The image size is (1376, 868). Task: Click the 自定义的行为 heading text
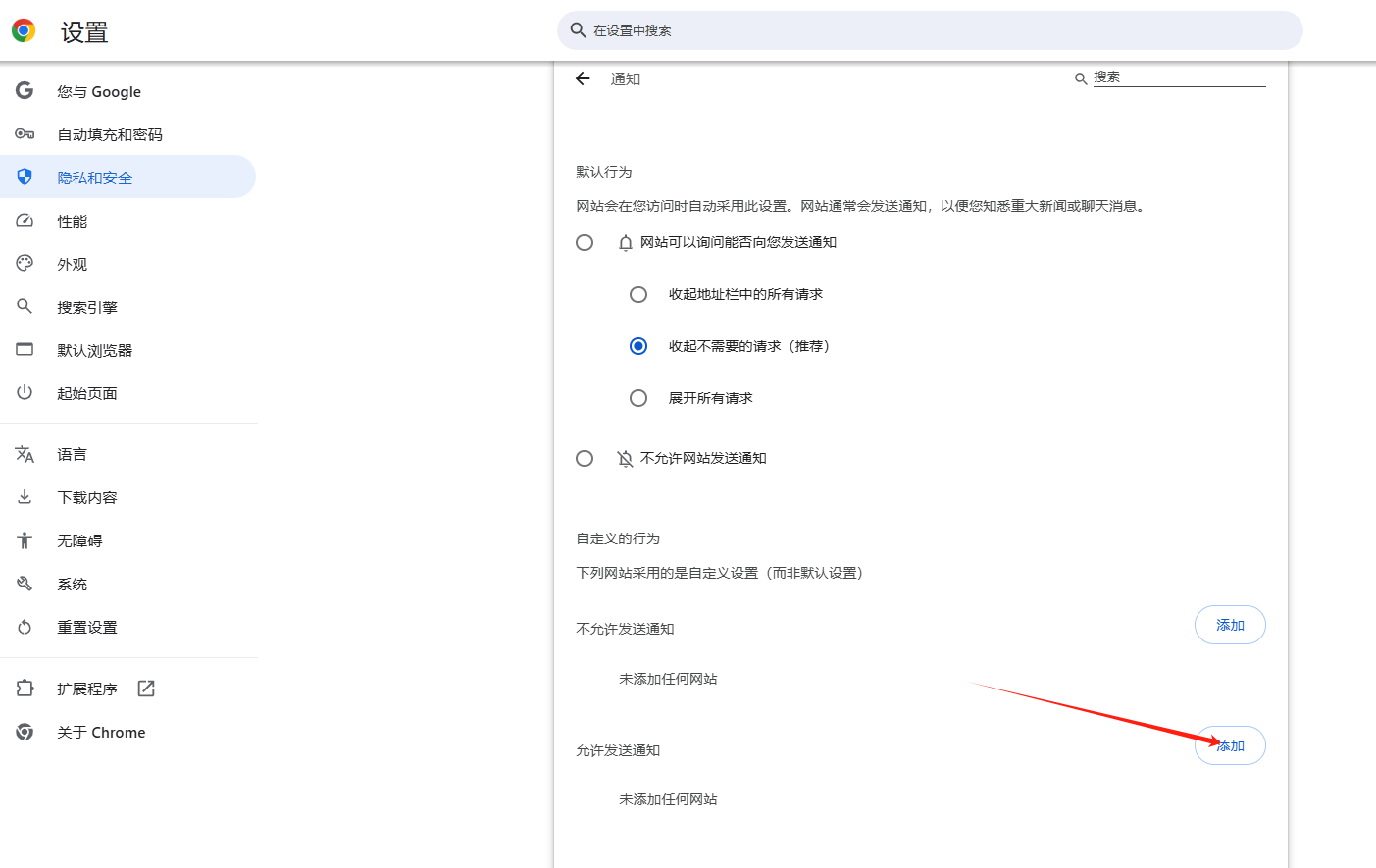618,538
